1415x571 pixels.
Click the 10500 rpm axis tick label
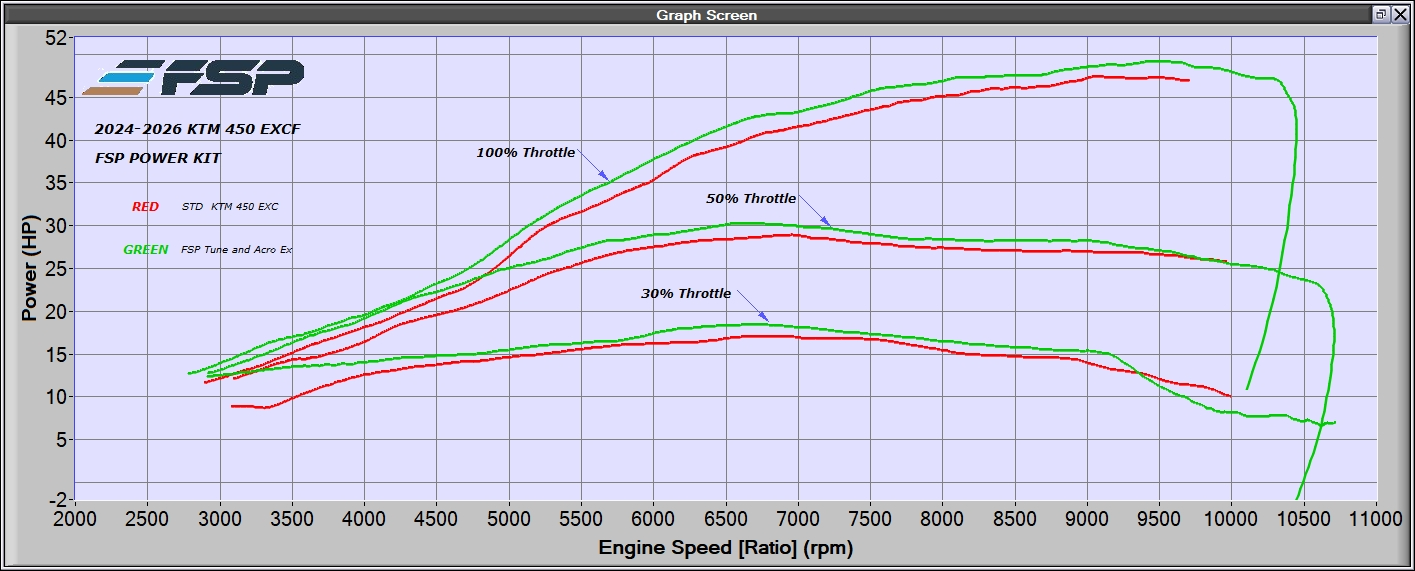(x=1304, y=521)
